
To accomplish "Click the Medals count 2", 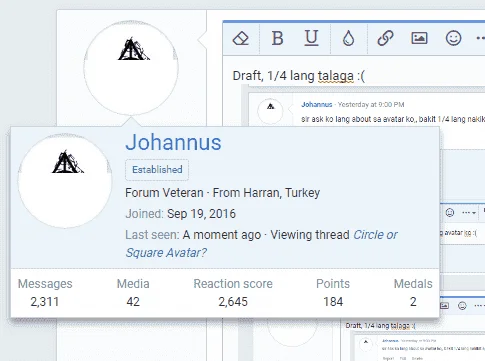I will pos(413,302).
